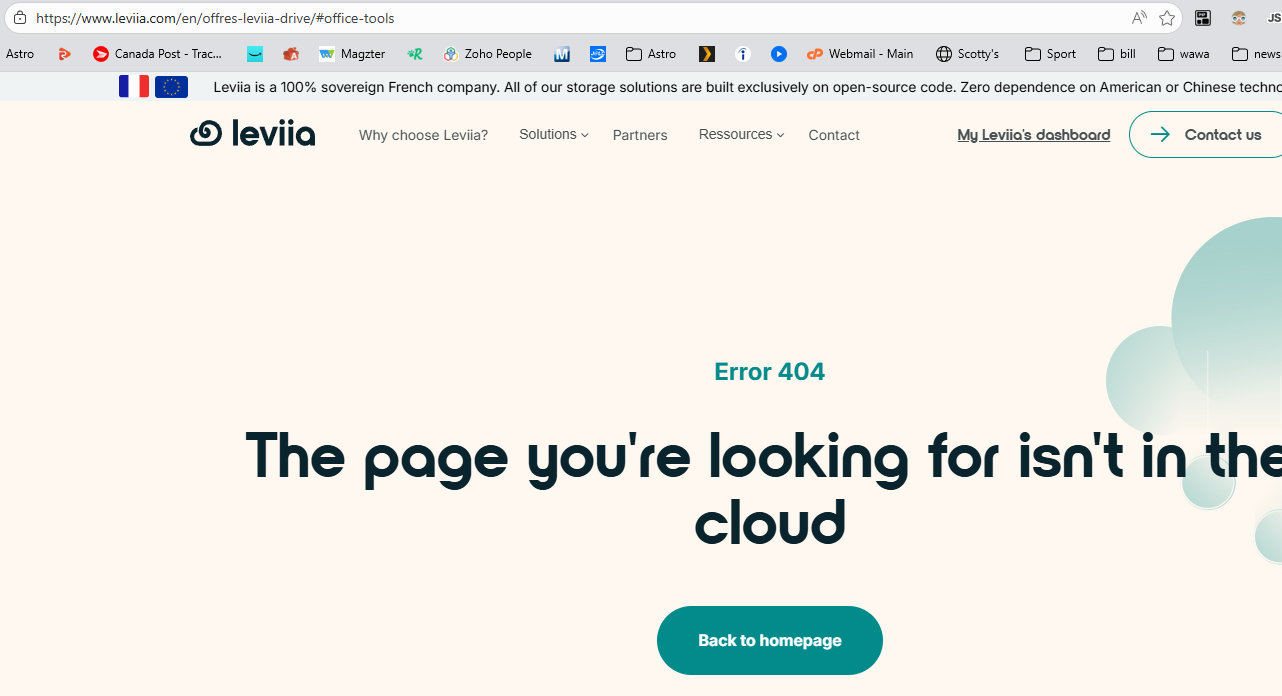Screen dimensions: 1282x696
Task: Click the Leviia logo
Action: click(x=252, y=134)
